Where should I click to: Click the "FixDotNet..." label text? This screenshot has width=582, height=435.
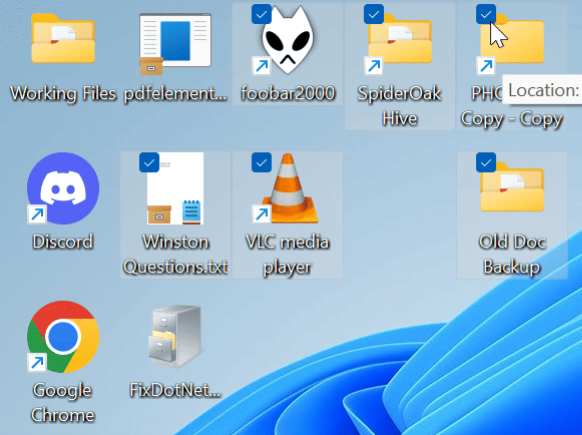tap(175, 390)
